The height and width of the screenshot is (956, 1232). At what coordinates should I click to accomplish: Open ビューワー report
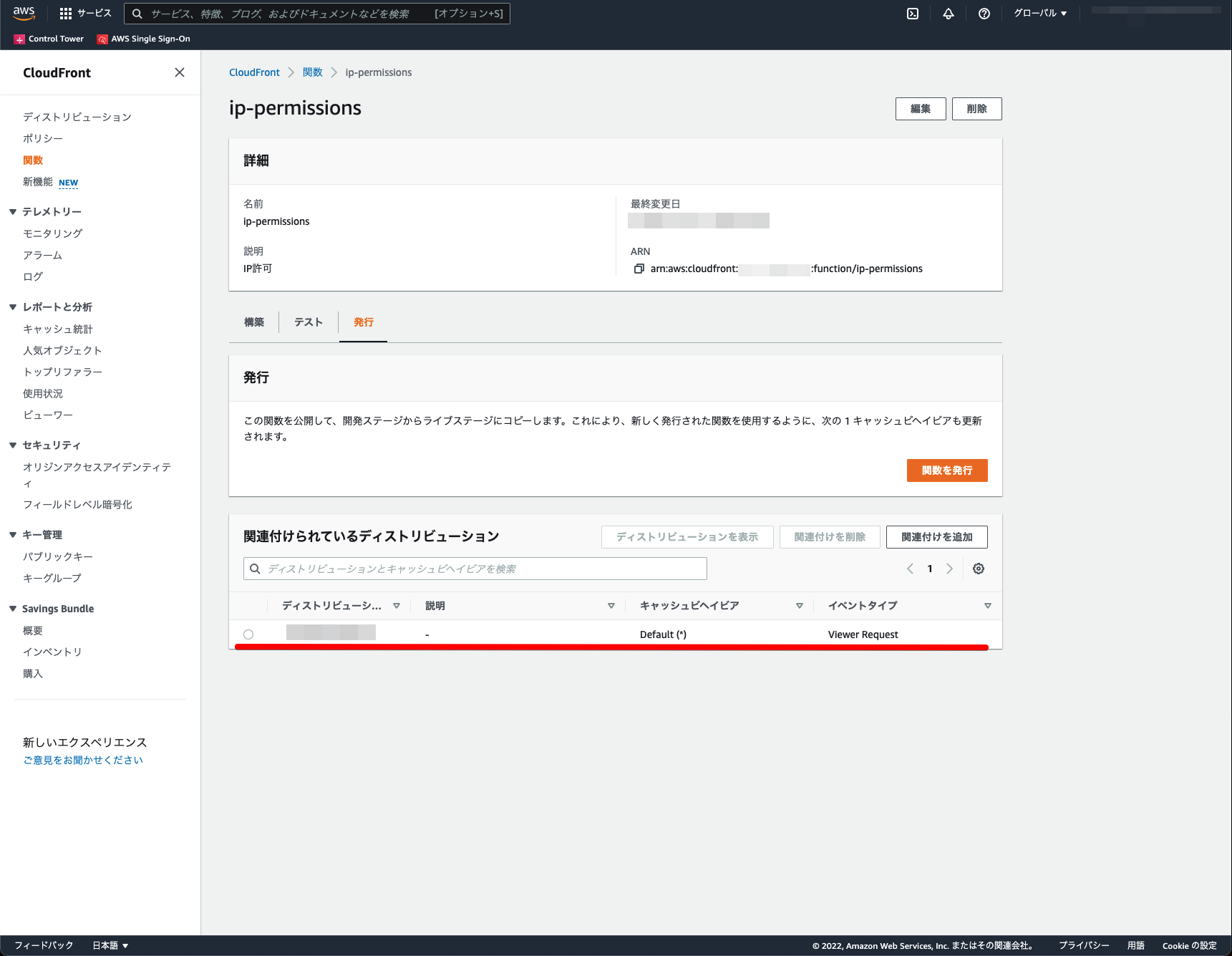[48, 415]
